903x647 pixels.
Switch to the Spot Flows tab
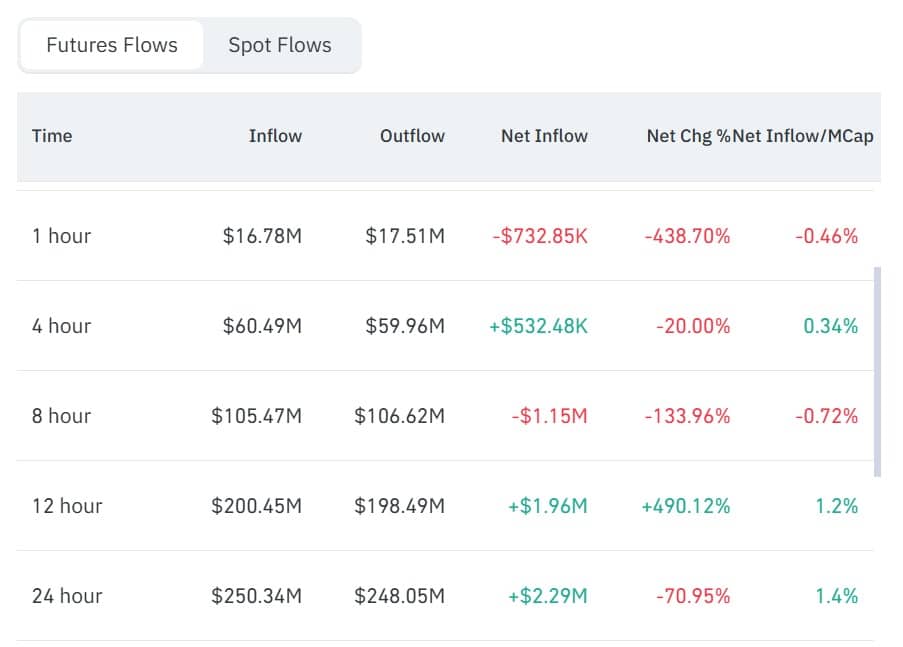point(280,45)
